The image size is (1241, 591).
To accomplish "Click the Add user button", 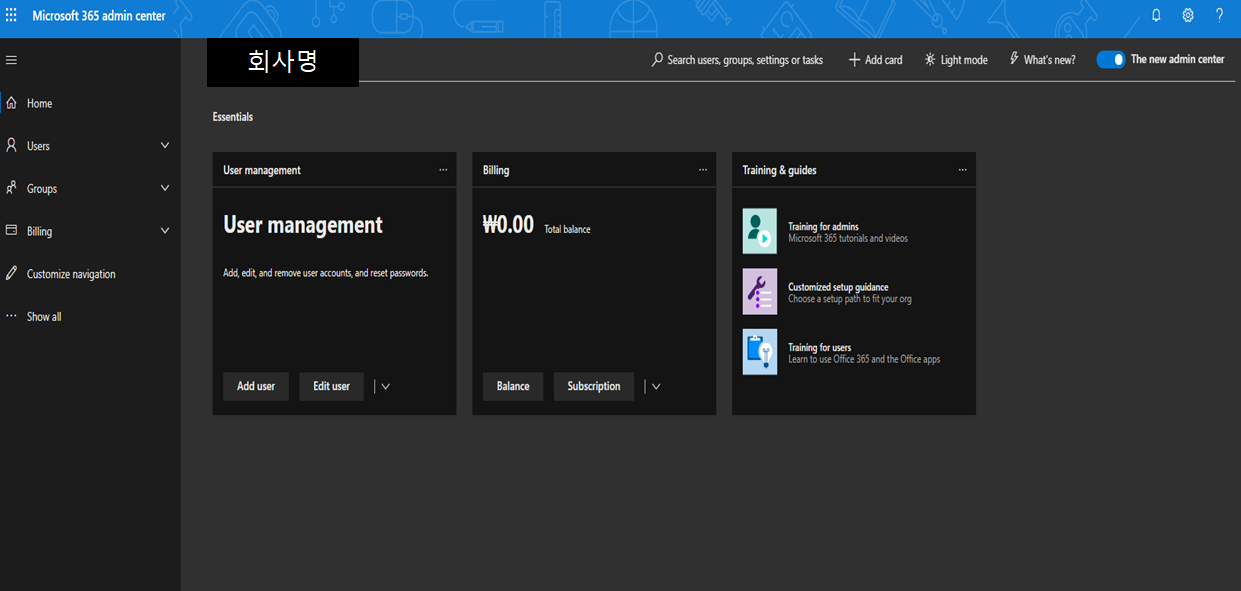I will pos(256,386).
